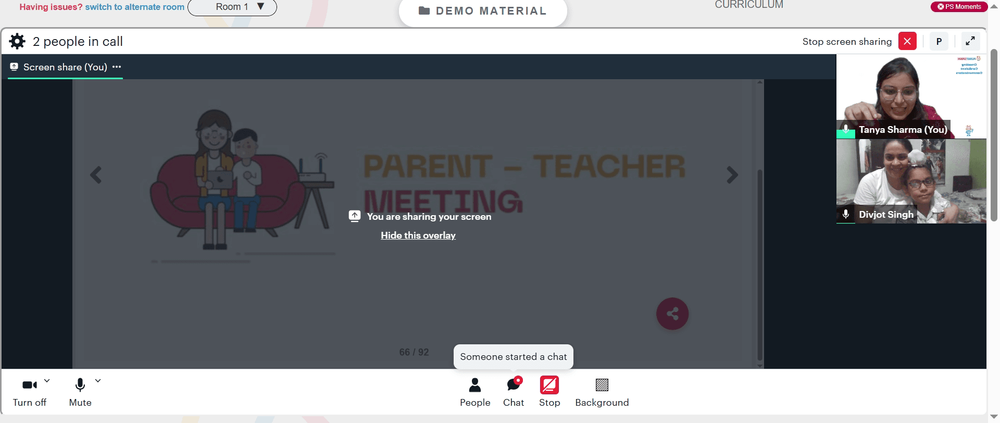Open Demo Material folder

[x=483, y=11]
